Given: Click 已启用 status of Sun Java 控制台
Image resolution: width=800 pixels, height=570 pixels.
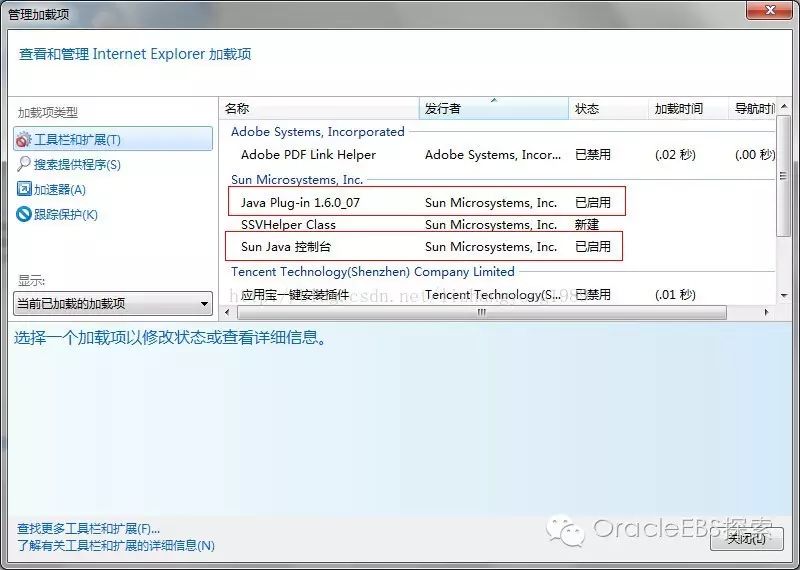Looking at the screenshot, I should tap(593, 246).
